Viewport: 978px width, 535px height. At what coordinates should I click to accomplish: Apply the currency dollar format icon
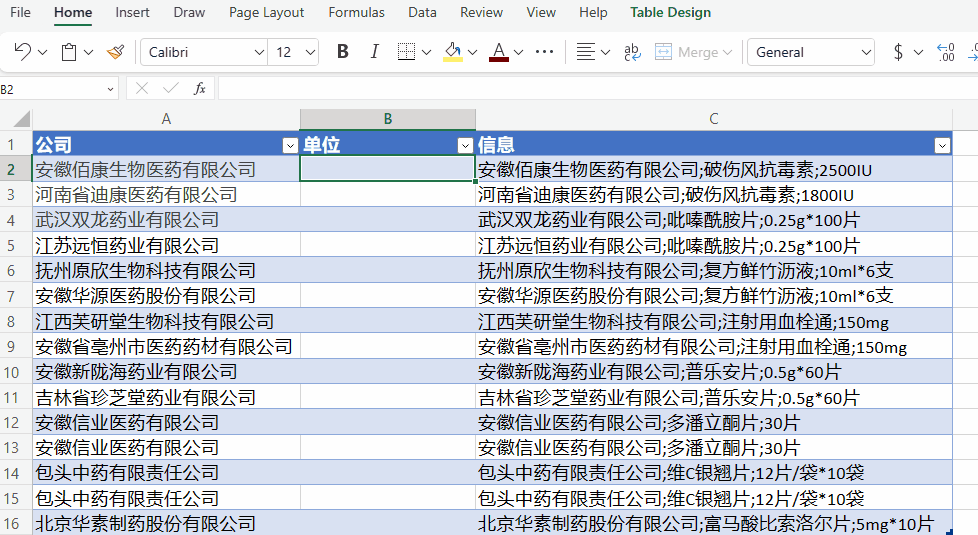(x=898, y=52)
